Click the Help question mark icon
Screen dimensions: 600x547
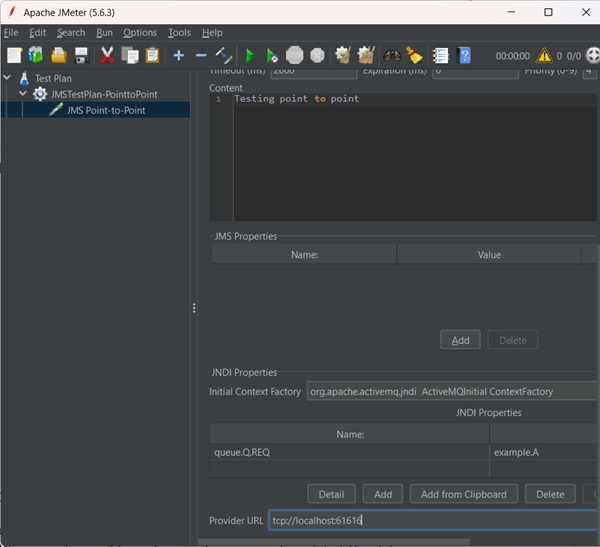click(x=464, y=56)
